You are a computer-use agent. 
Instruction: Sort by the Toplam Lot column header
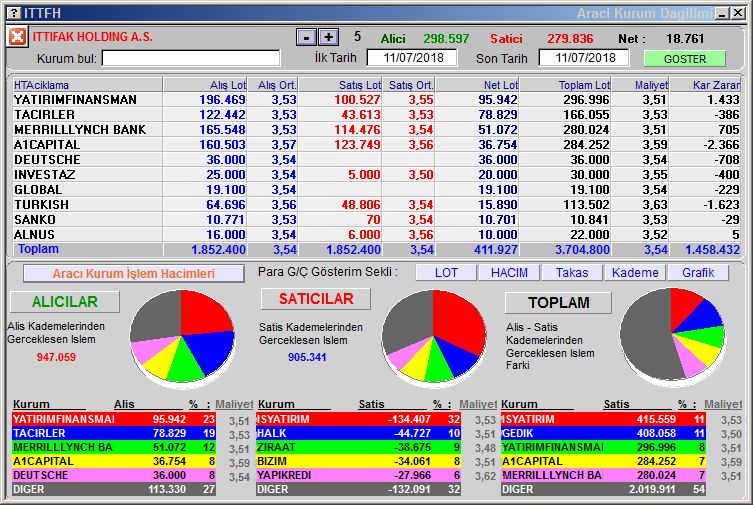(566, 85)
